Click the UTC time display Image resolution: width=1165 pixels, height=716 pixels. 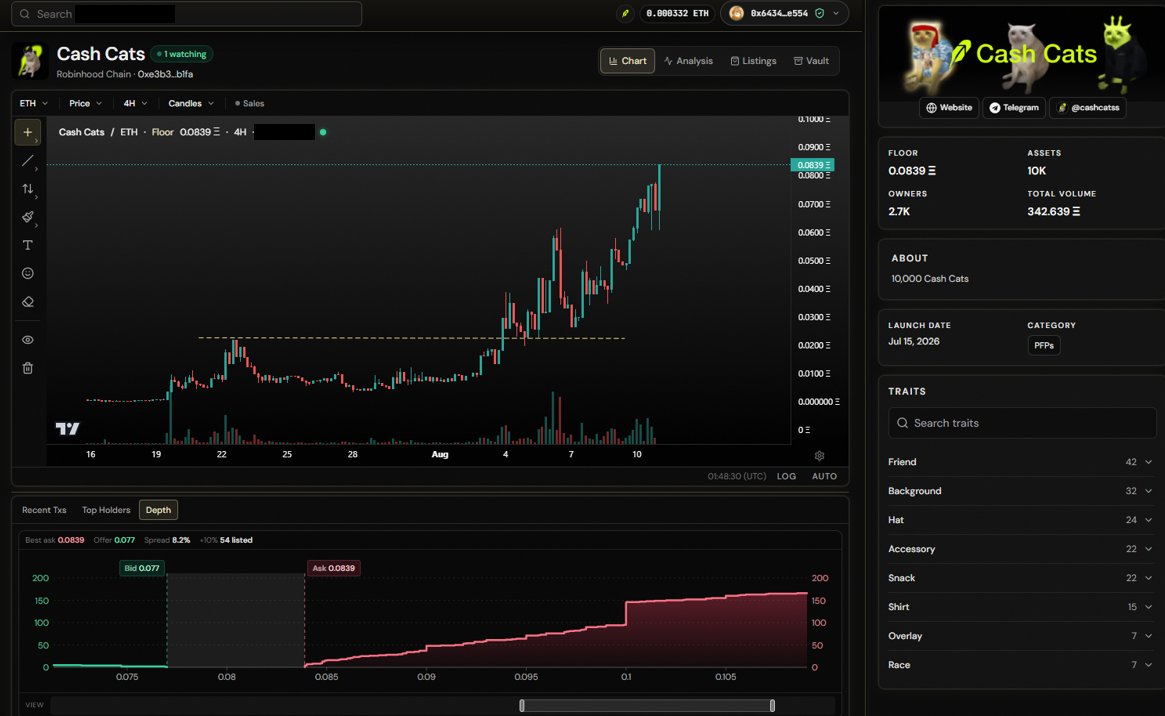[736, 476]
